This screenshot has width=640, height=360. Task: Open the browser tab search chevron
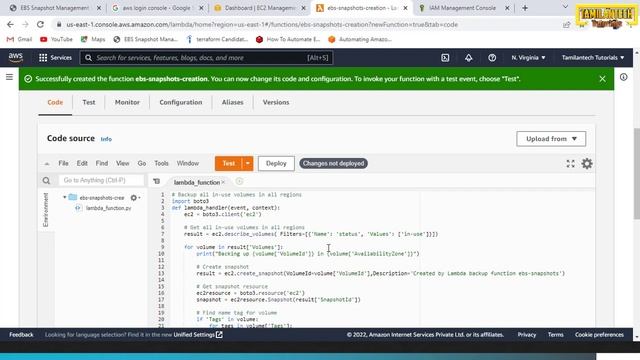click(x=565, y=7)
